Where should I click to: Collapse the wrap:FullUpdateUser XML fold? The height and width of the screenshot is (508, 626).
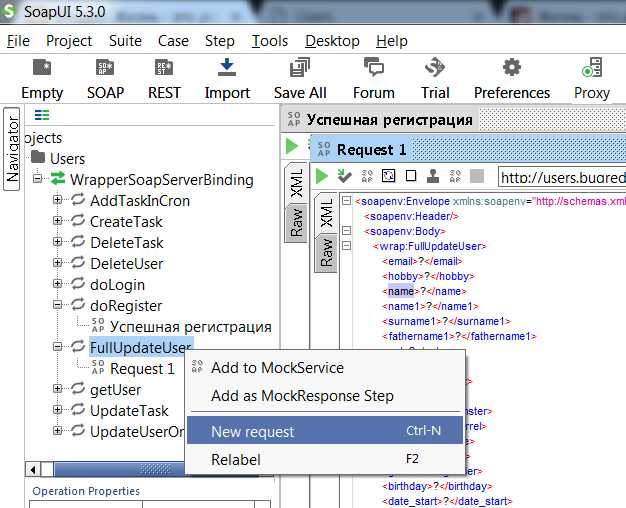(347, 246)
